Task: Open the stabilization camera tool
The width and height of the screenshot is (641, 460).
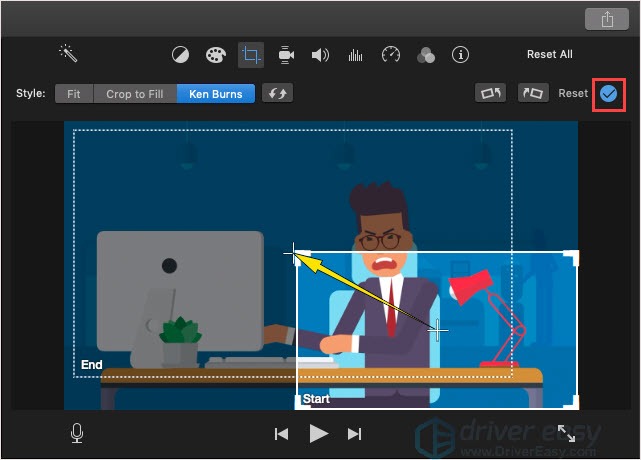Action: click(286, 55)
